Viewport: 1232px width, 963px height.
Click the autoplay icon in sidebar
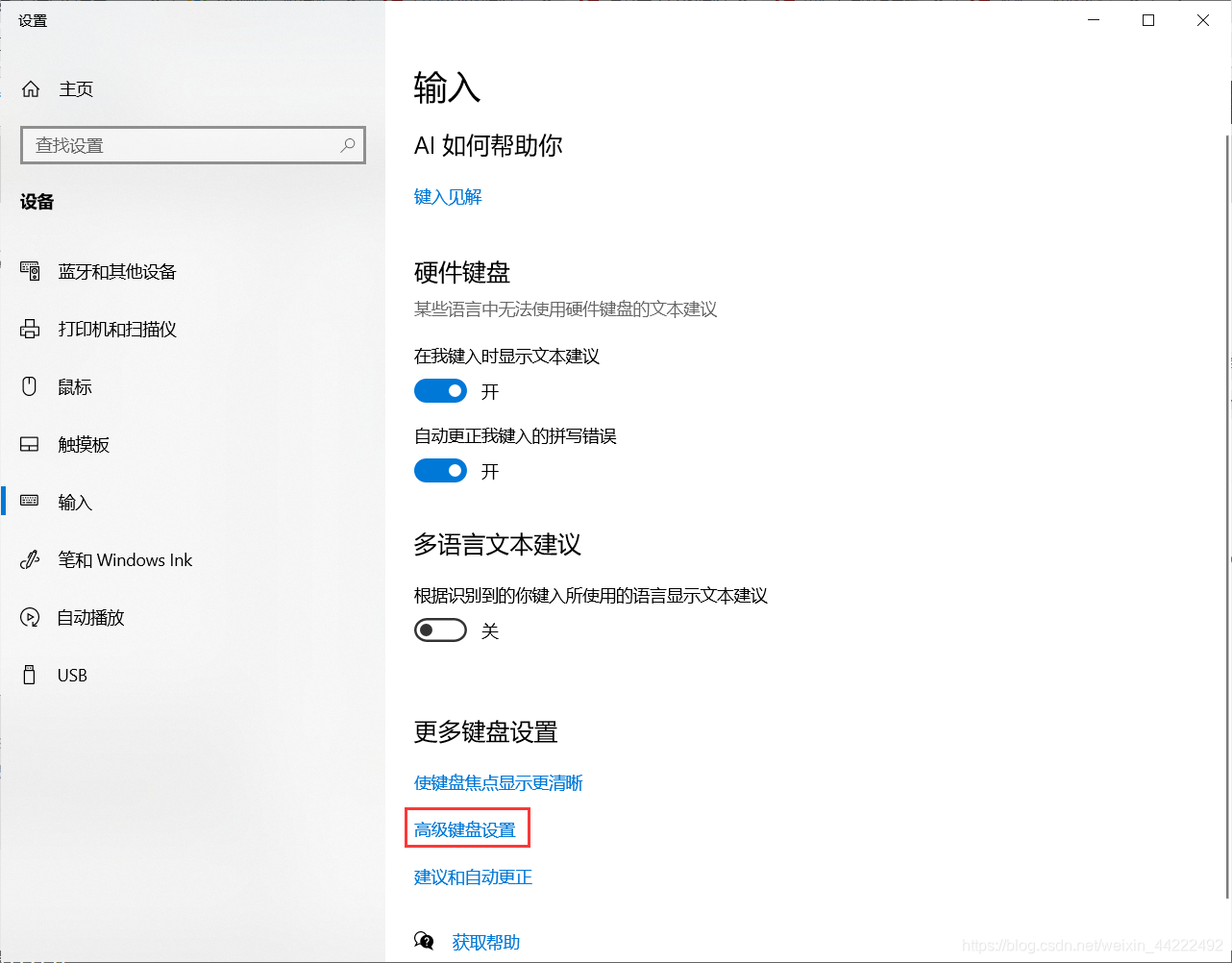pyautogui.click(x=30, y=617)
